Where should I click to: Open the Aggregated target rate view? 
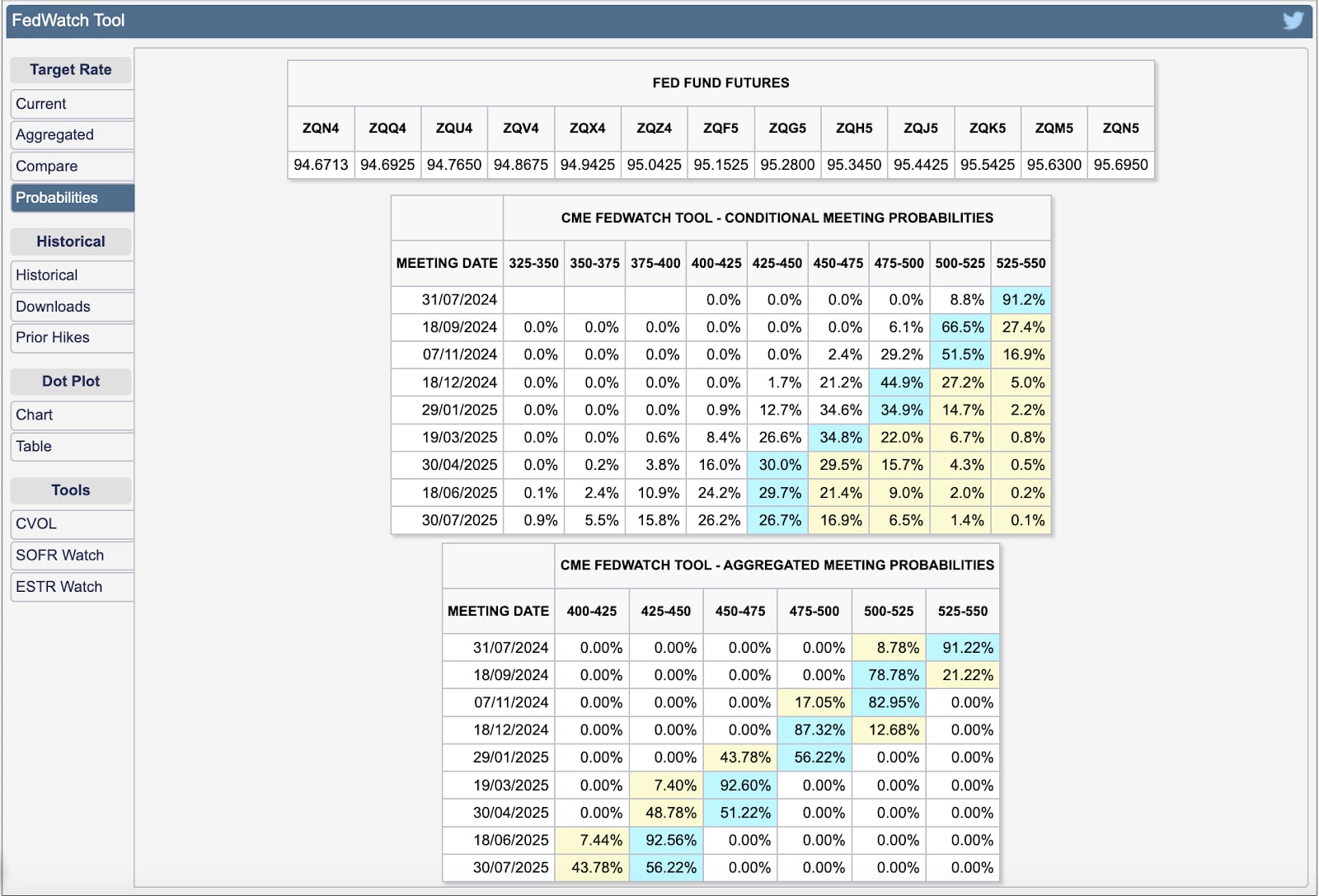pos(73,135)
